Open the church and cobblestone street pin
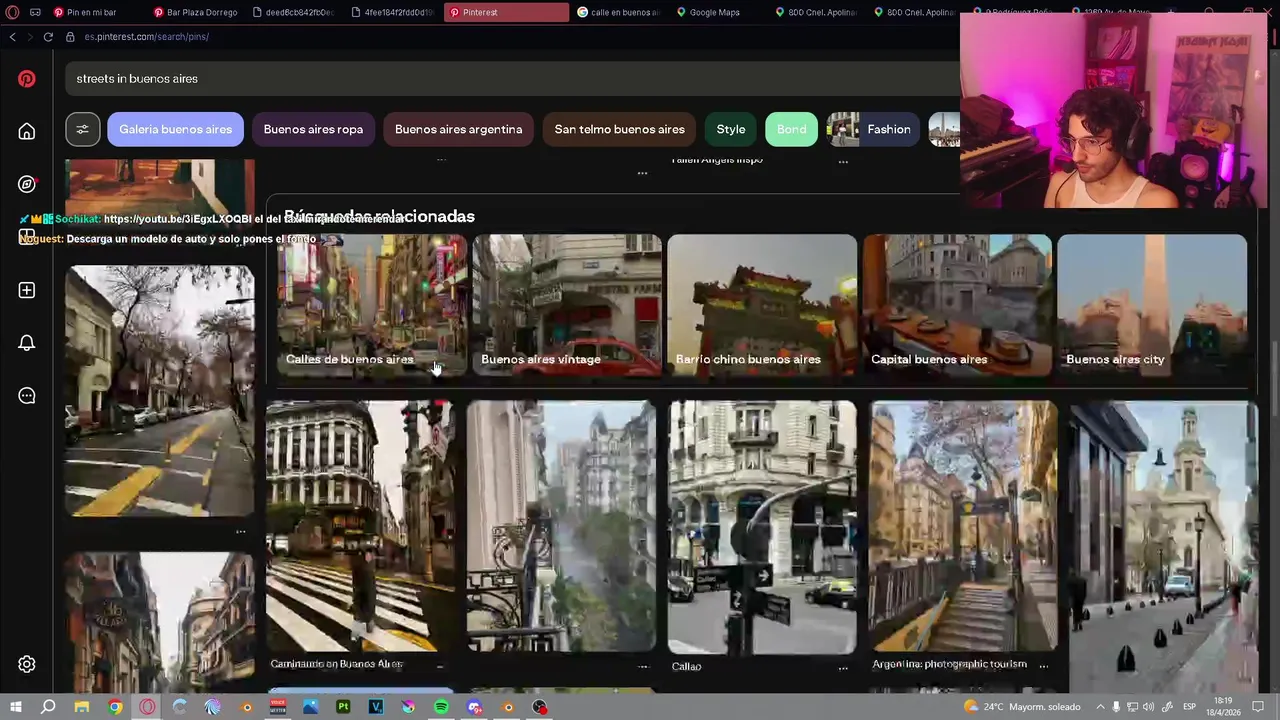The width and height of the screenshot is (1280, 720). point(1164,547)
